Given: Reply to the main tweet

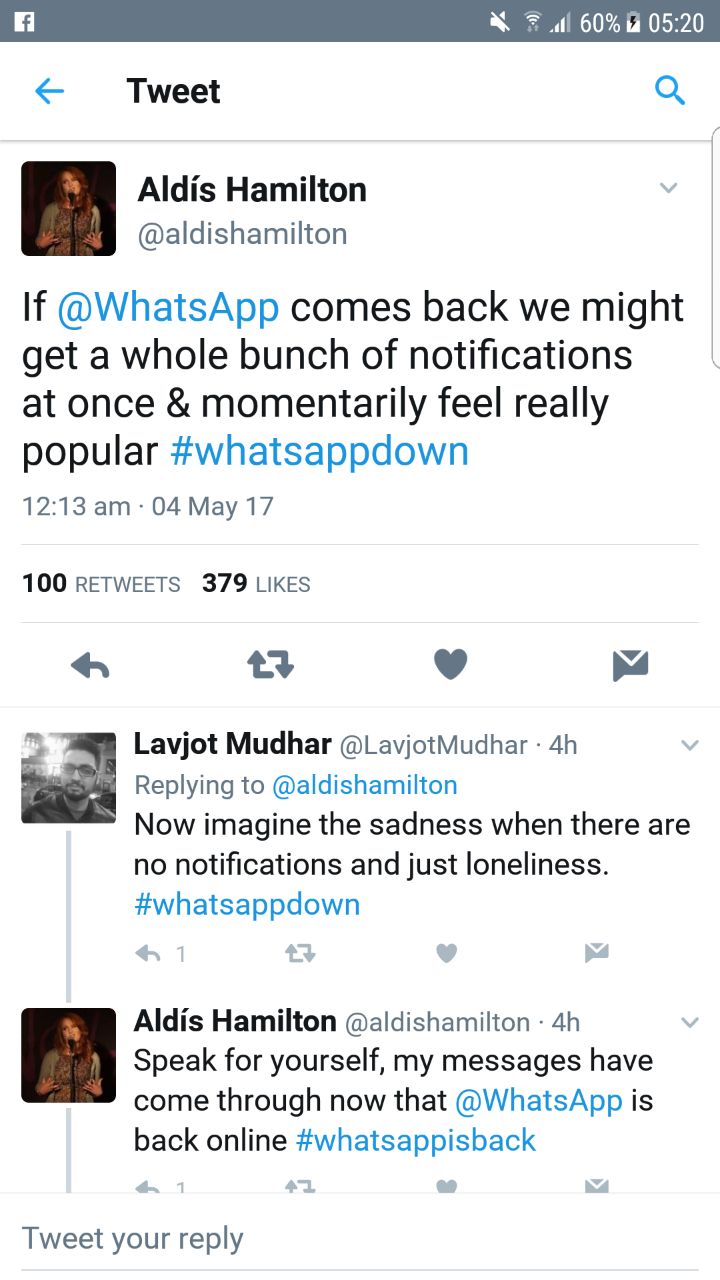Looking at the screenshot, I should click(90, 665).
